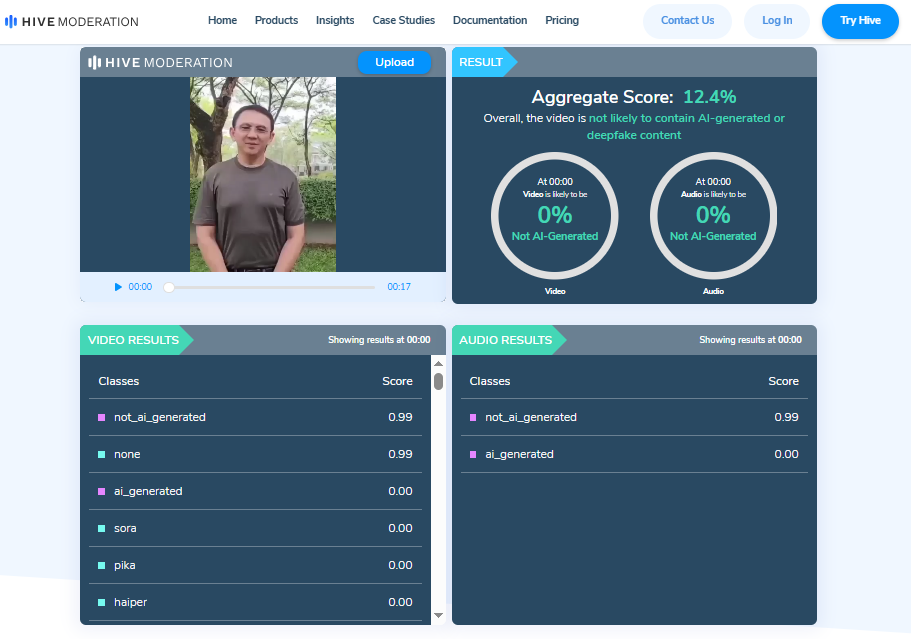Click the cyan square beside pika class

point(102,565)
